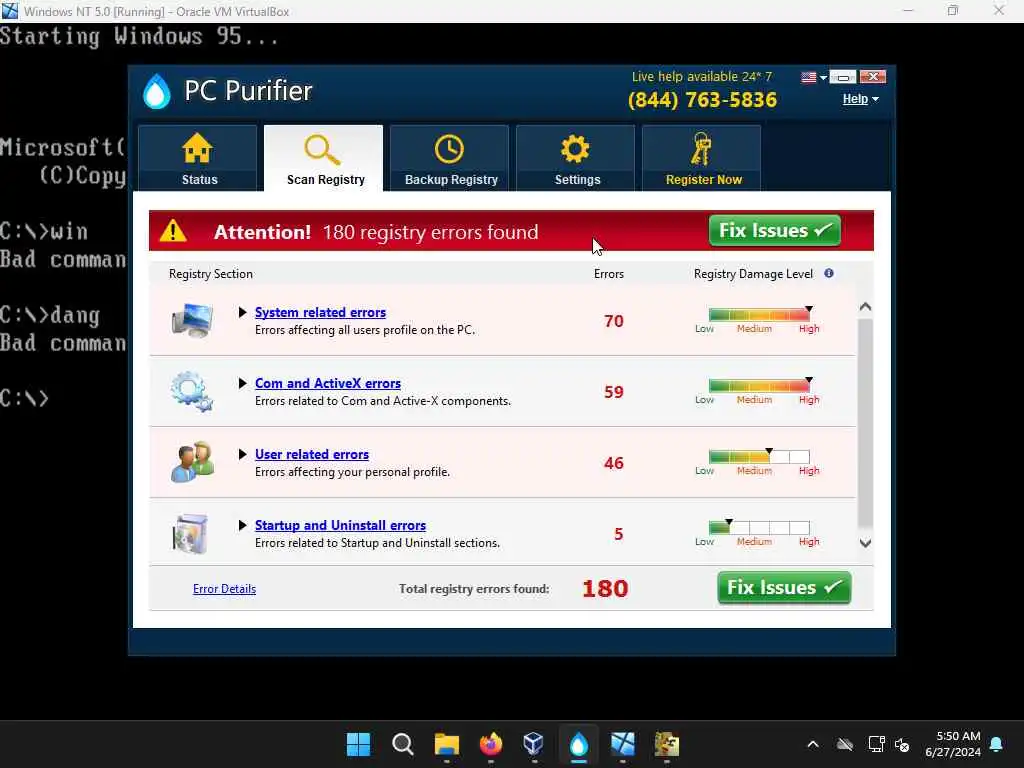Click the Backup Registry clock icon
Screen dimensions: 1024x768
(449, 150)
